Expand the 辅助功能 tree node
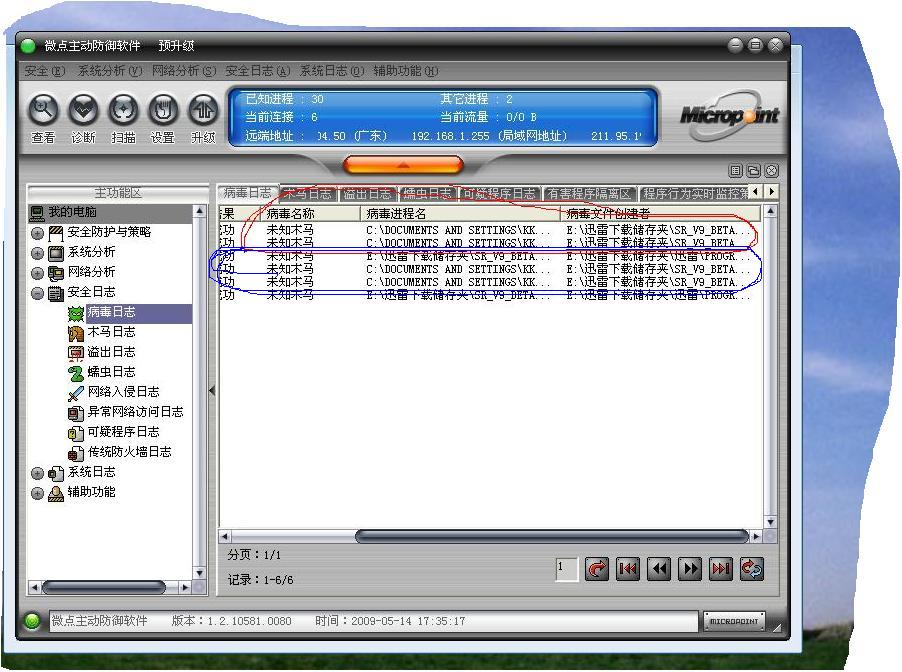The width and height of the screenshot is (902, 672). (37, 493)
